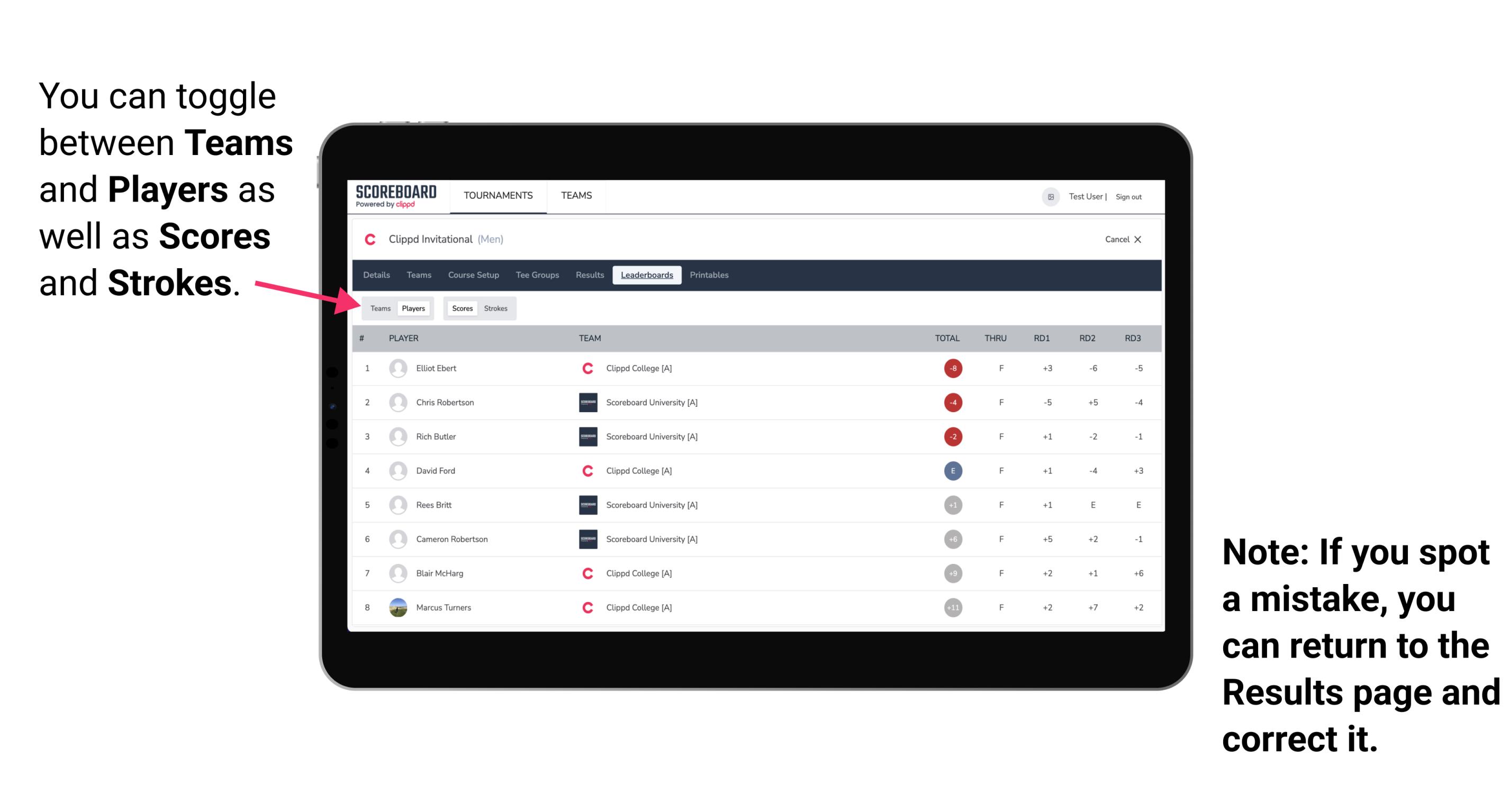Click the SCOREBOARD powered by Clippd logo
The image size is (1510, 812).
tap(395, 197)
